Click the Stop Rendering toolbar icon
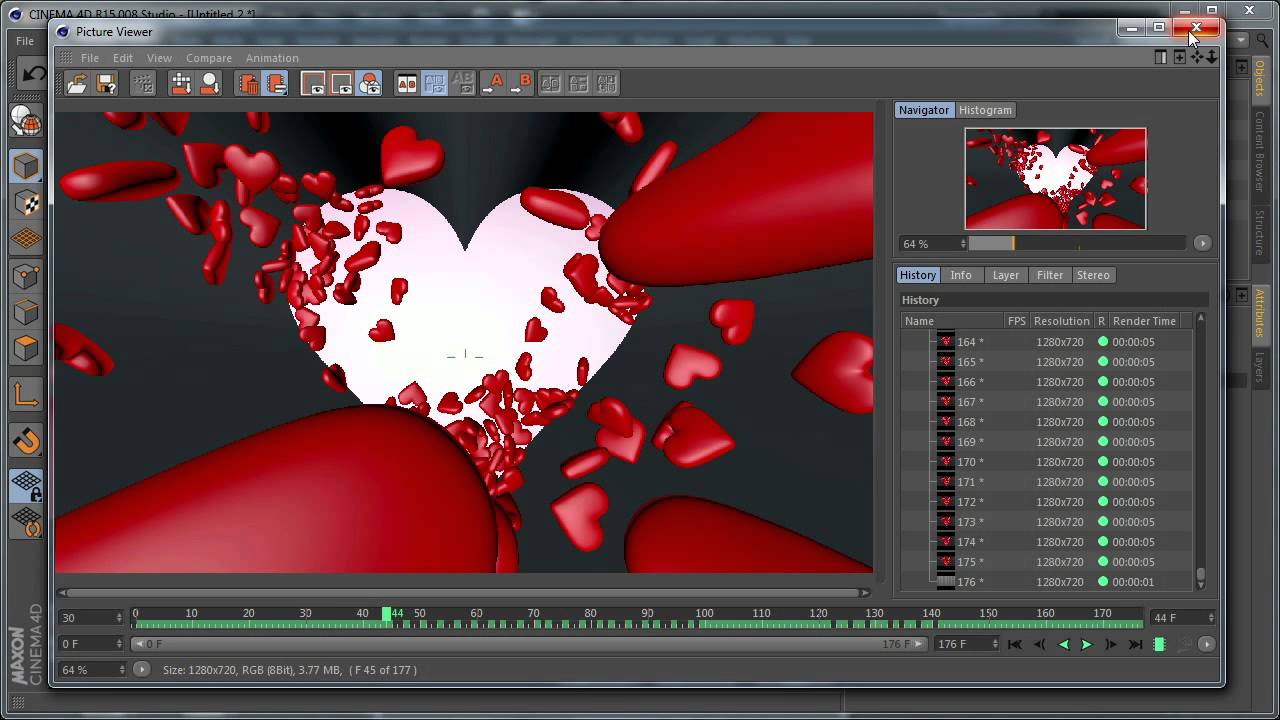1280x720 pixels. (x=143, y=84)
